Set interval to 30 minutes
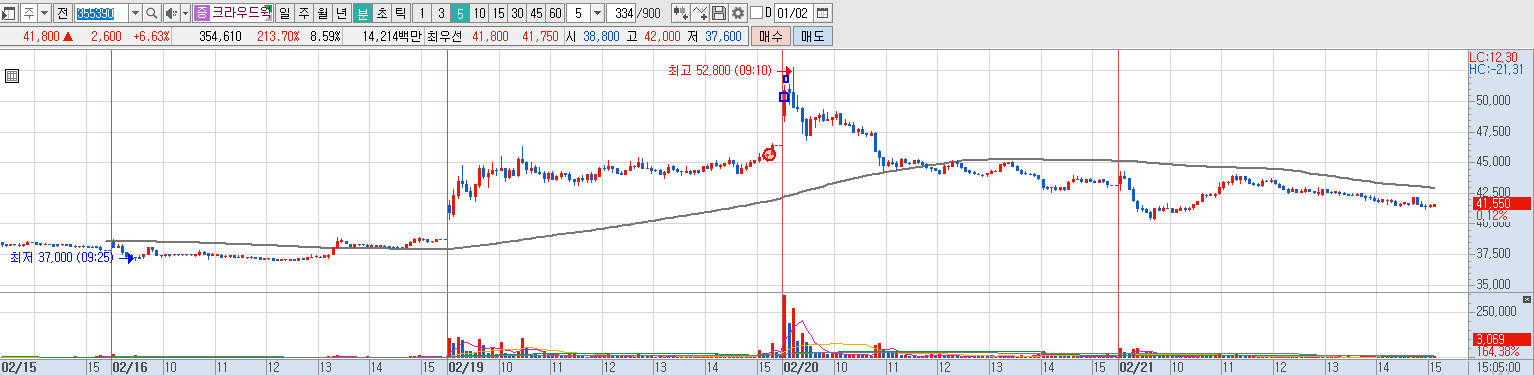The width and height of the screenshot is (1534, 375). click(x=517, y=13)
